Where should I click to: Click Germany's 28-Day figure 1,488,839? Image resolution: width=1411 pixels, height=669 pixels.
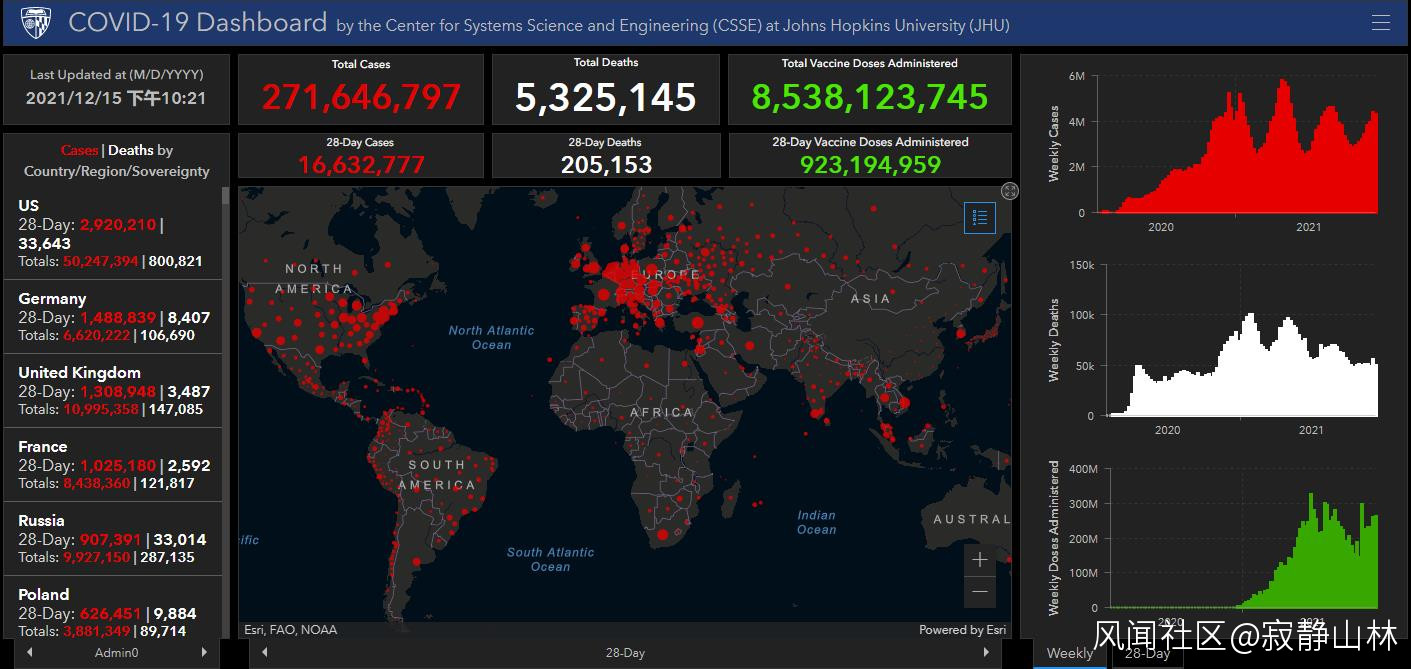(x=118, y=317)
